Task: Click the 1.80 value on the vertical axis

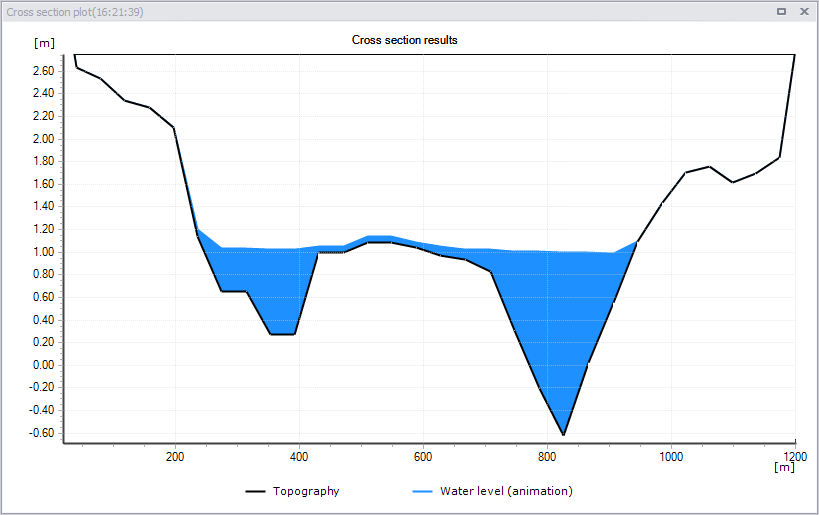Action: pos(43,161)
